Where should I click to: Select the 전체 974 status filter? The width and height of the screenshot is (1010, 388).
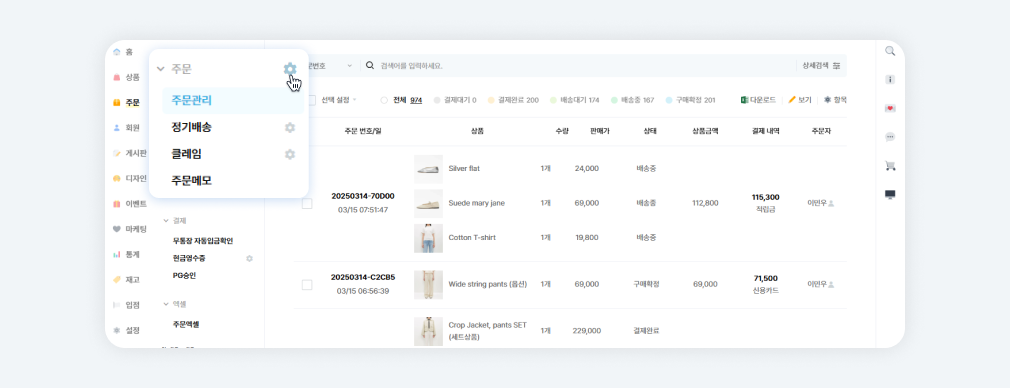click(402, 101)
